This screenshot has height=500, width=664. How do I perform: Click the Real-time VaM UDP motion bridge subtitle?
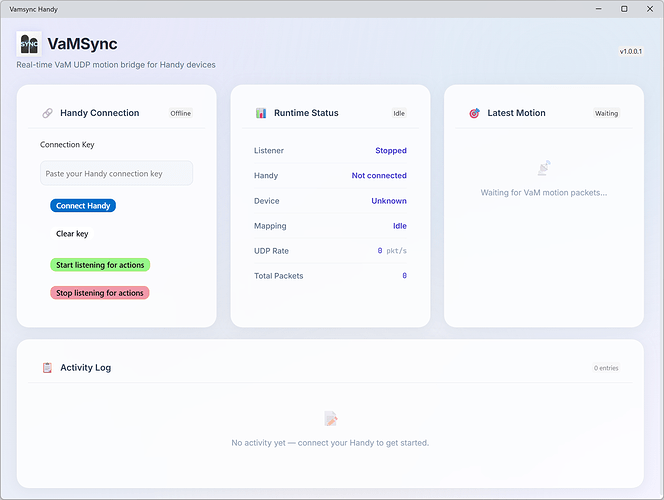[116, 65]
